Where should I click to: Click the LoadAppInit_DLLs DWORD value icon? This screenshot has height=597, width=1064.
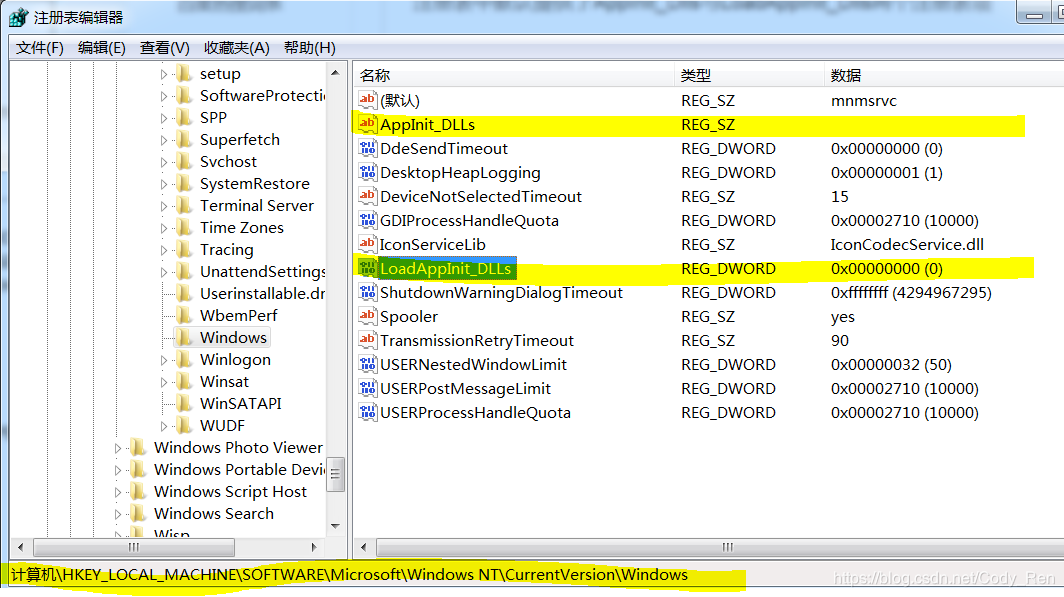tap(367, 269)
